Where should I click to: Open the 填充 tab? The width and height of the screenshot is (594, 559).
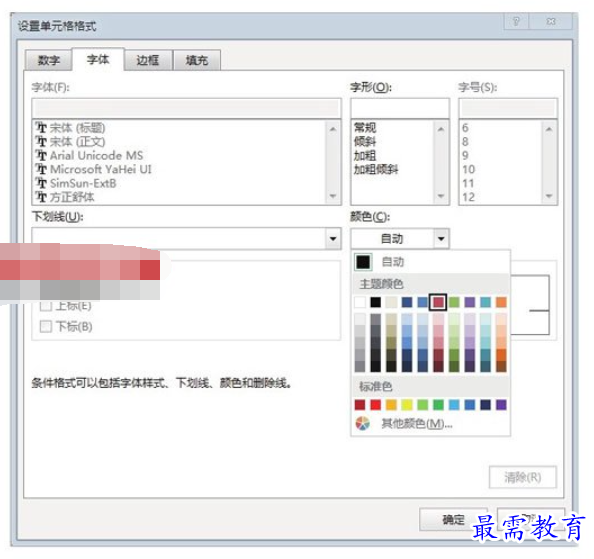coord(197,60)
